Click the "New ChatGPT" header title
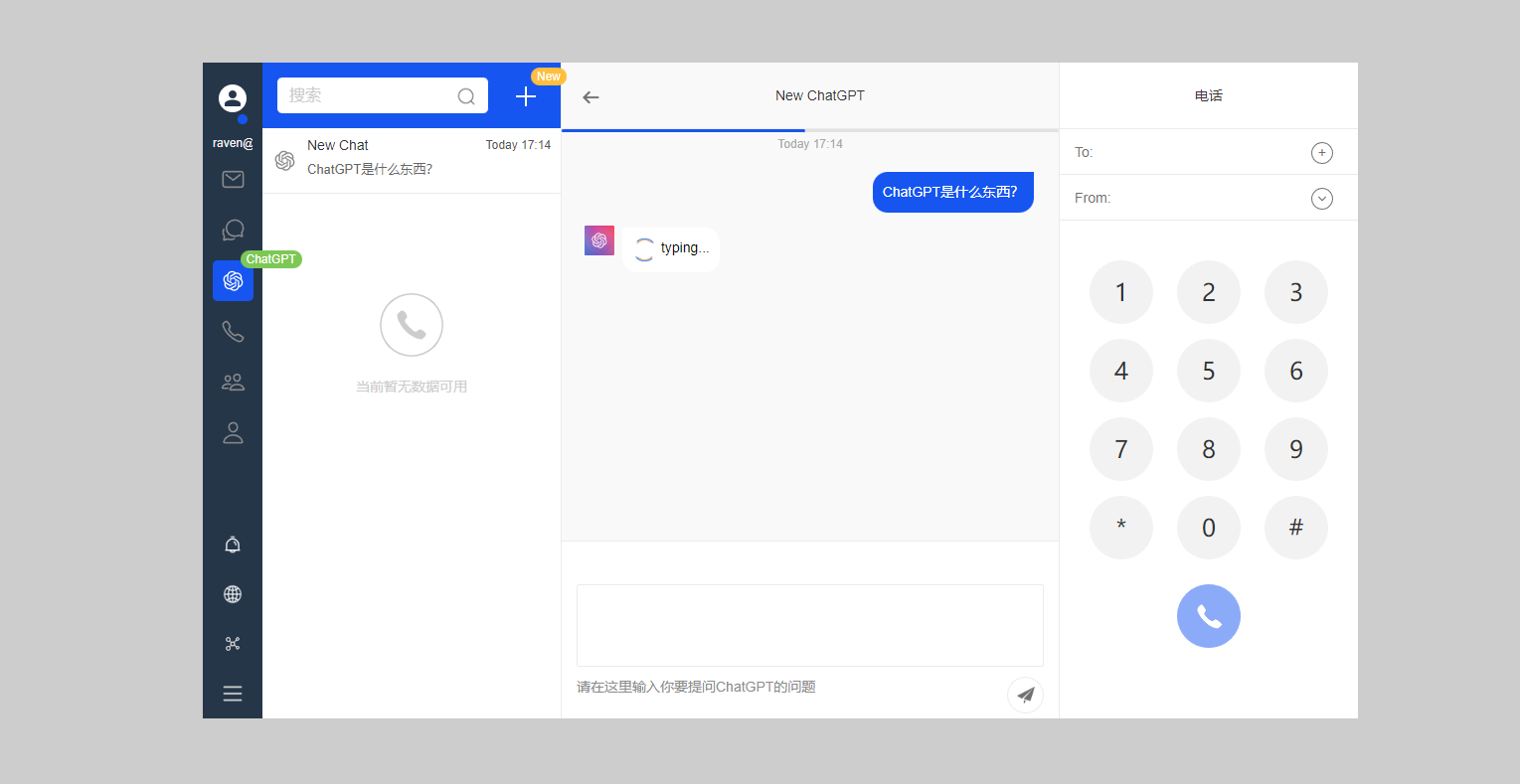Viewport: 1520px width, 784px height. click(x=820, y=95)
